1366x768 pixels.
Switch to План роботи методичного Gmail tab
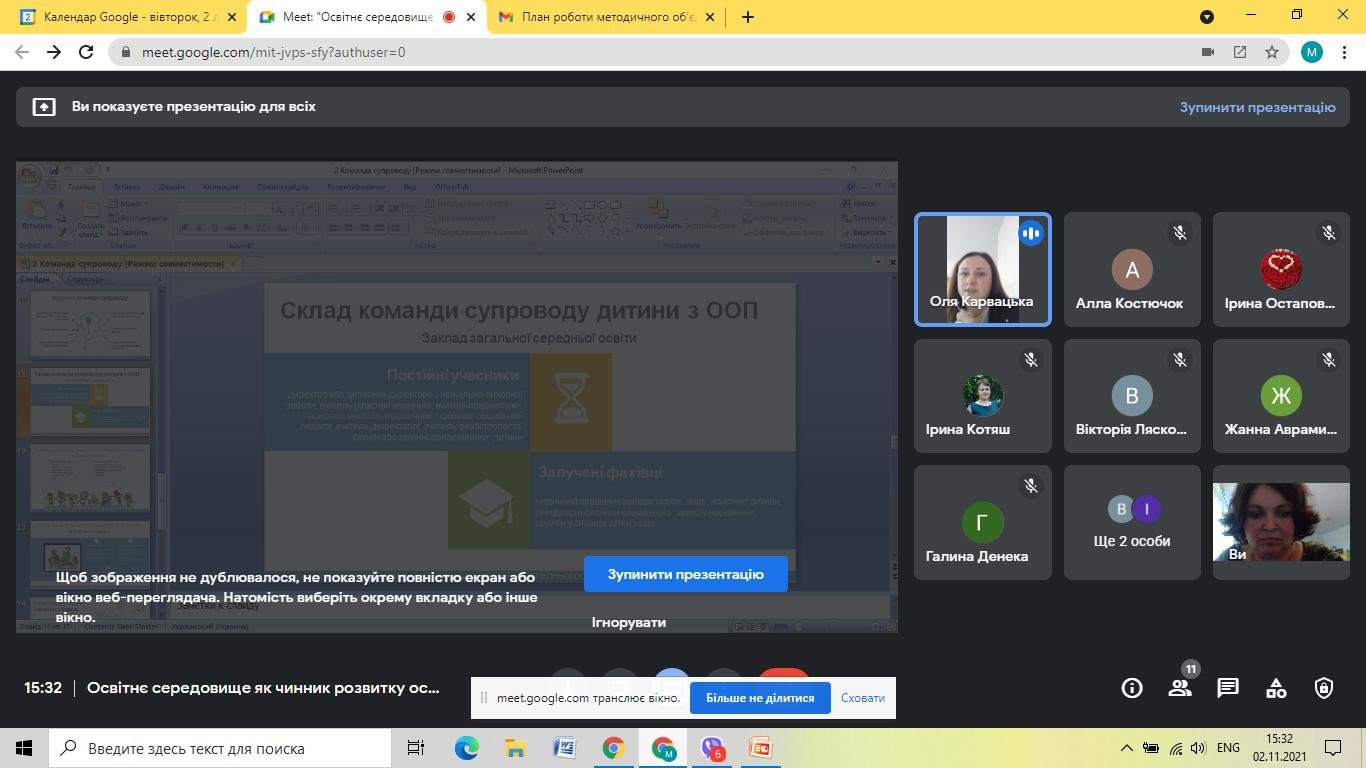point(607,16)
